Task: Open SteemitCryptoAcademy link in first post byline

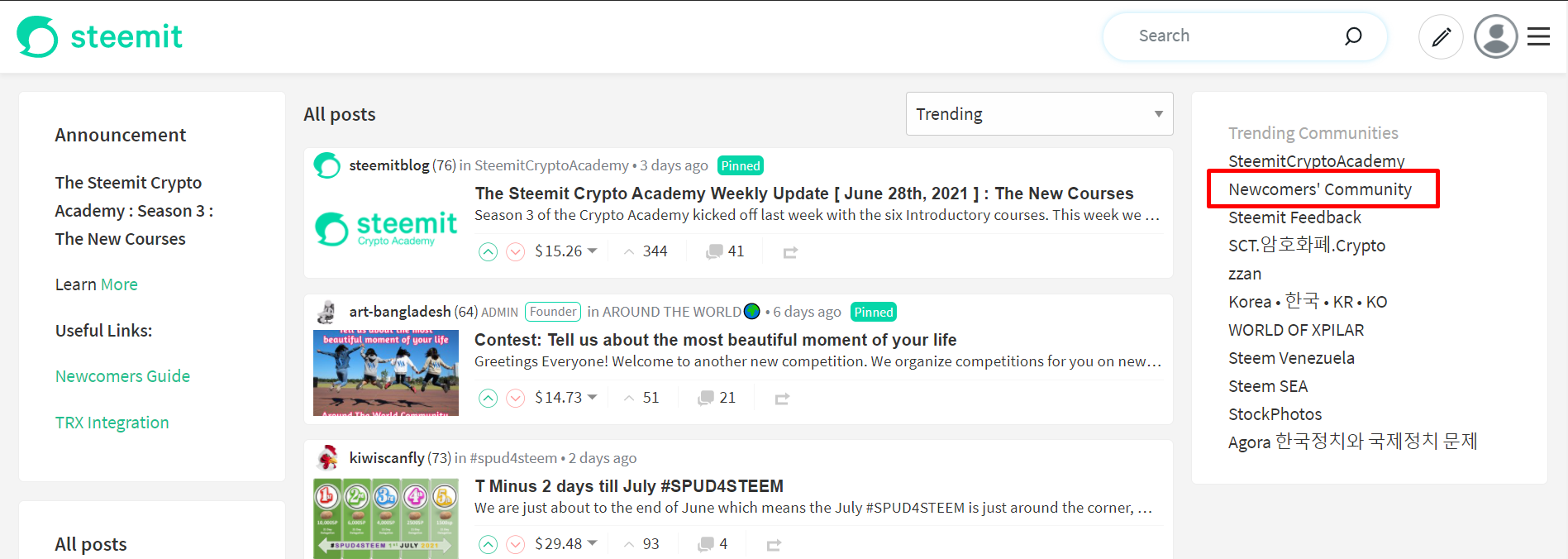Action: coord(551,165)
